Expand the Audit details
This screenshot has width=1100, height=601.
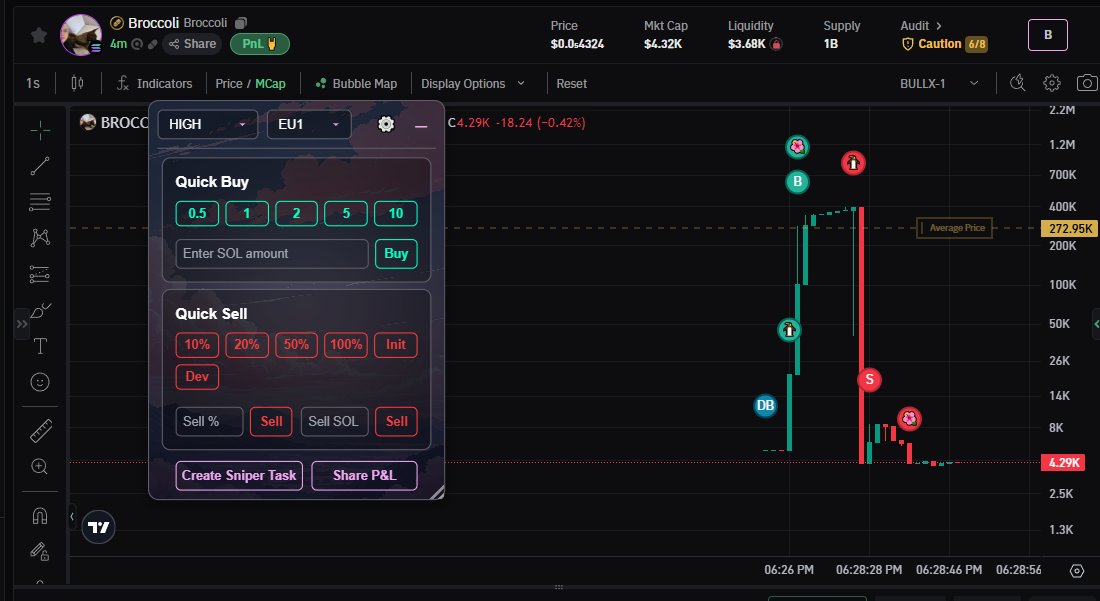pos(921,26)
